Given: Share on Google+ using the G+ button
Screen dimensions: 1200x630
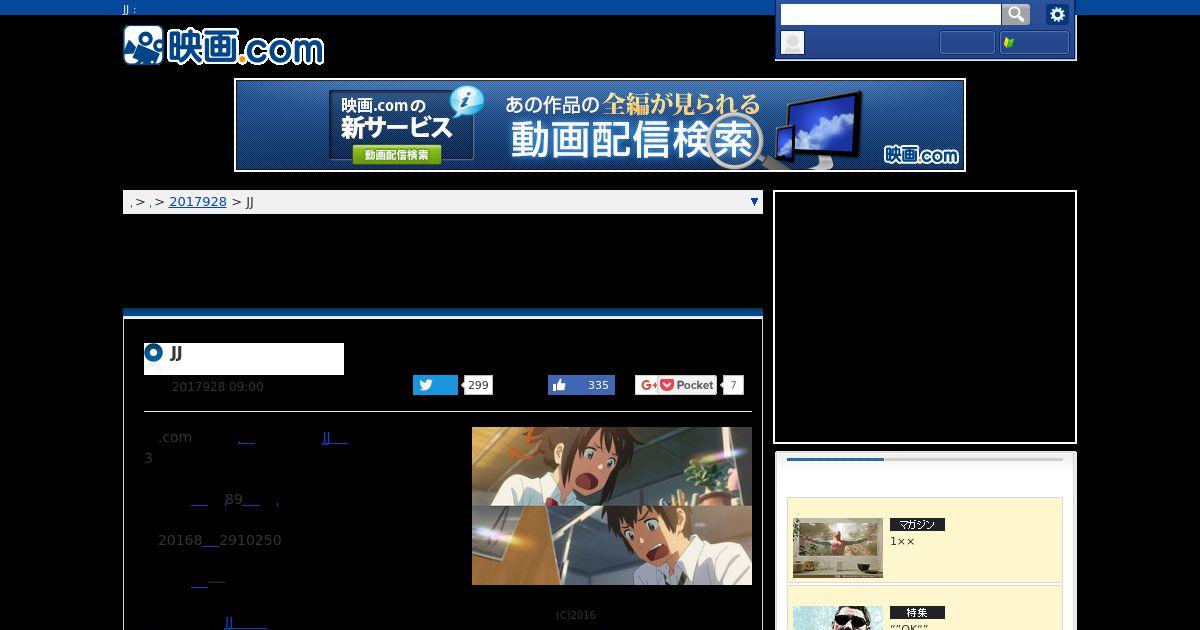Looking at the screenshot, I should coord(647,385).
